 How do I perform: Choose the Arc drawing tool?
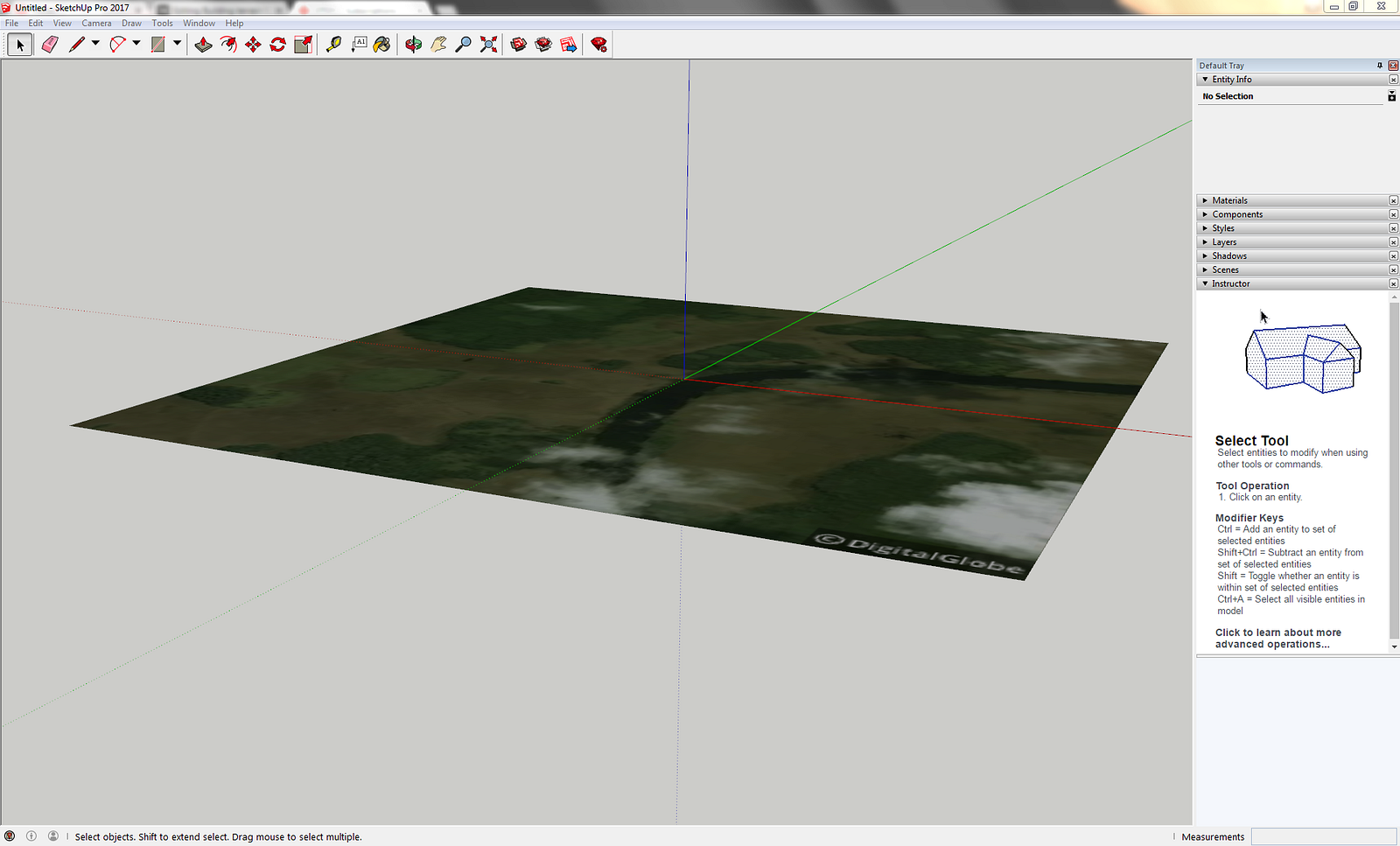117,45
